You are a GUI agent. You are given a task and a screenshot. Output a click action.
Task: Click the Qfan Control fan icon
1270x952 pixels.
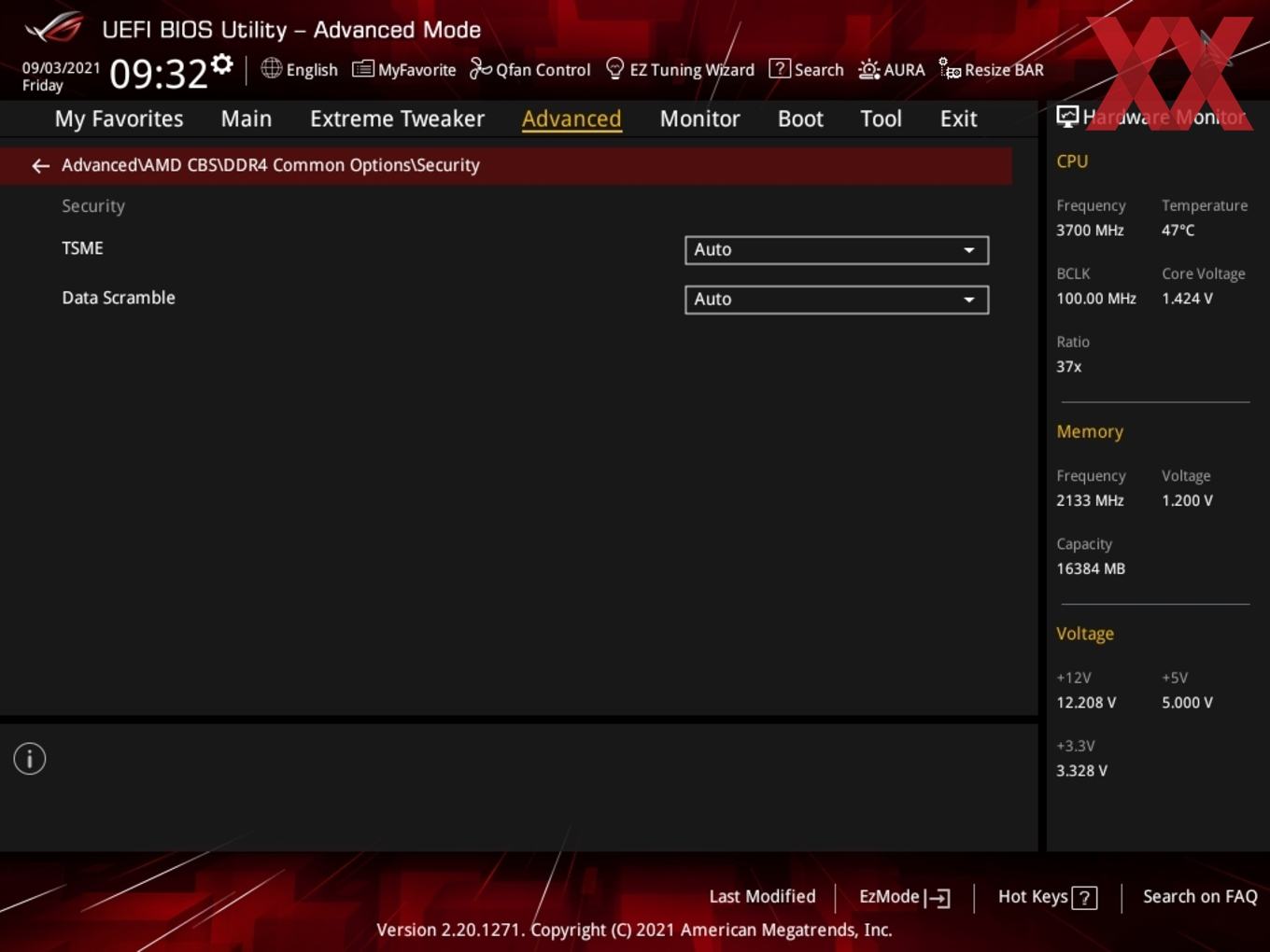click(x=480, y=68)
